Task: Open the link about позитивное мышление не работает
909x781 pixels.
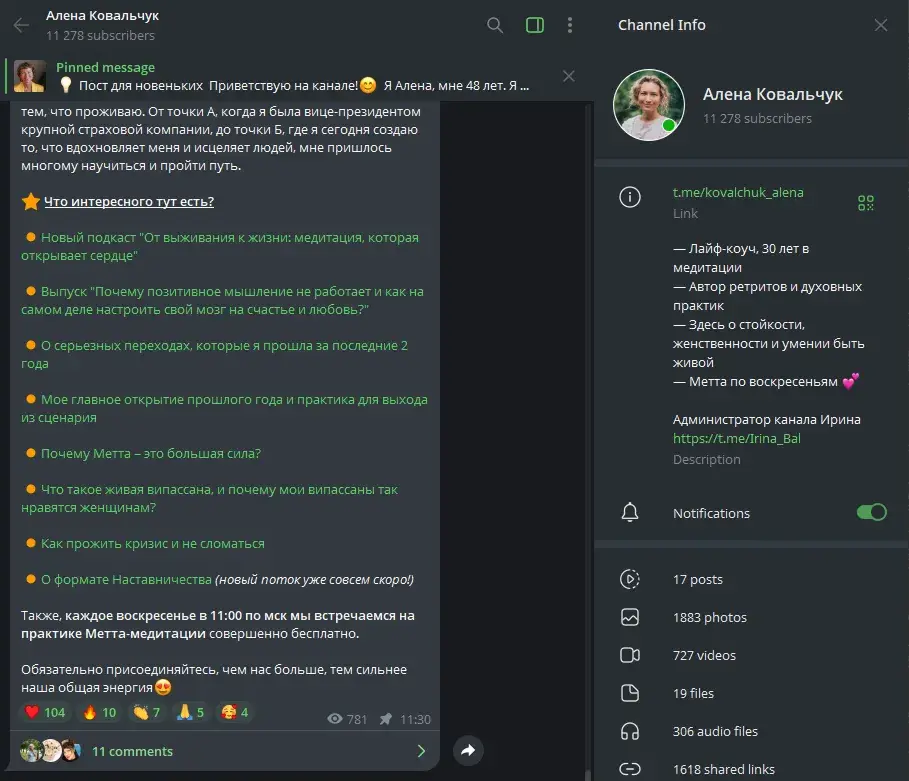Action: tap(222, 300)
